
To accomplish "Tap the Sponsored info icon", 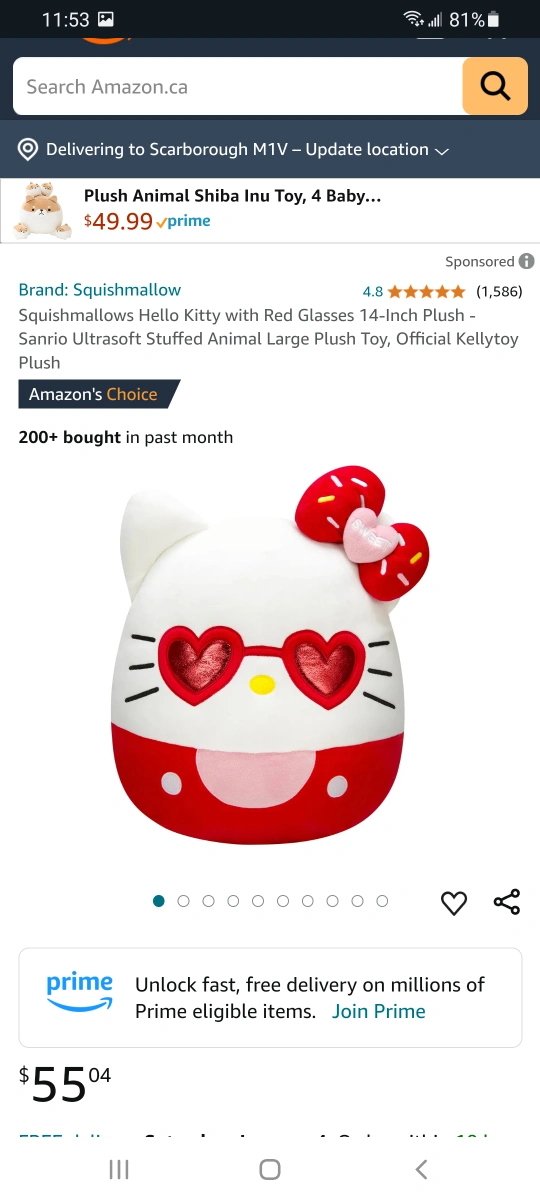I will click(x=526, y=261).
